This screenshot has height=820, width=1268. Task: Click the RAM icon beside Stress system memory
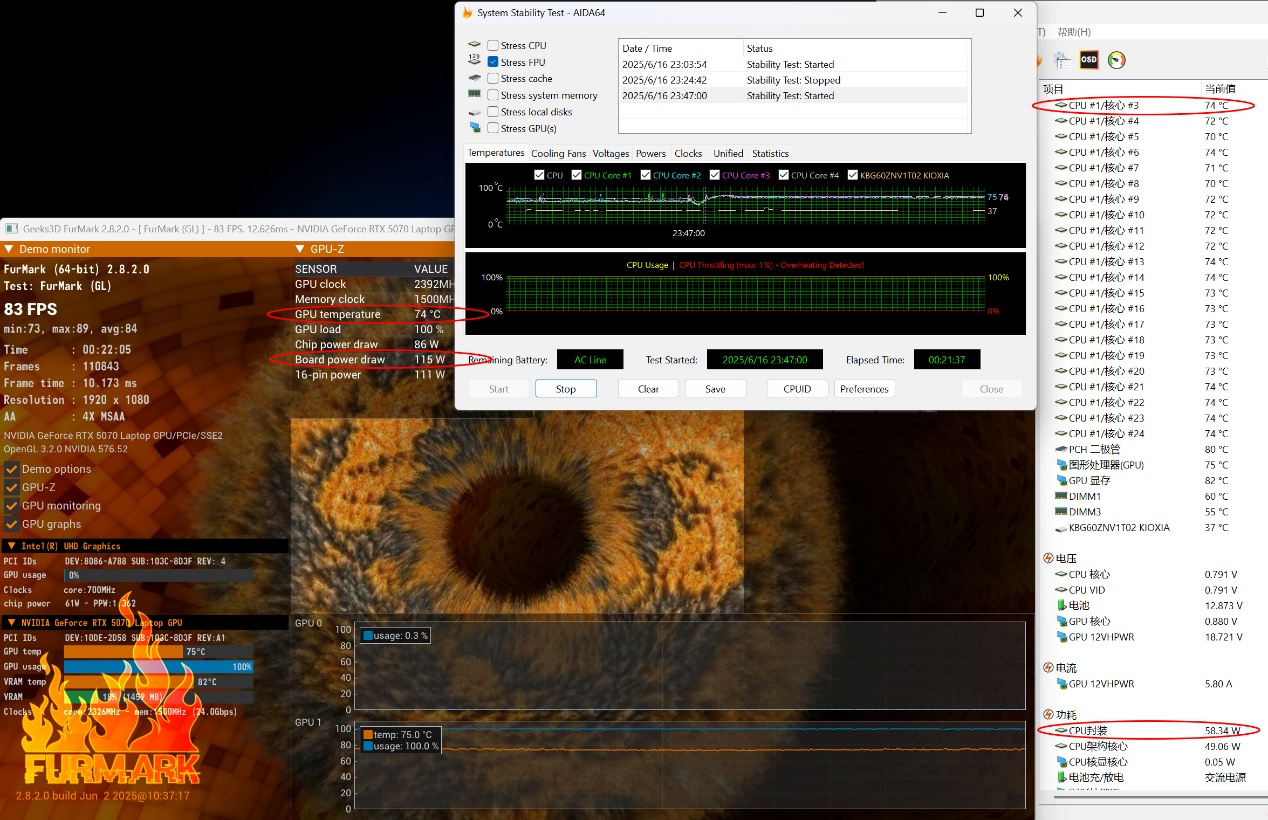[474, 95]
